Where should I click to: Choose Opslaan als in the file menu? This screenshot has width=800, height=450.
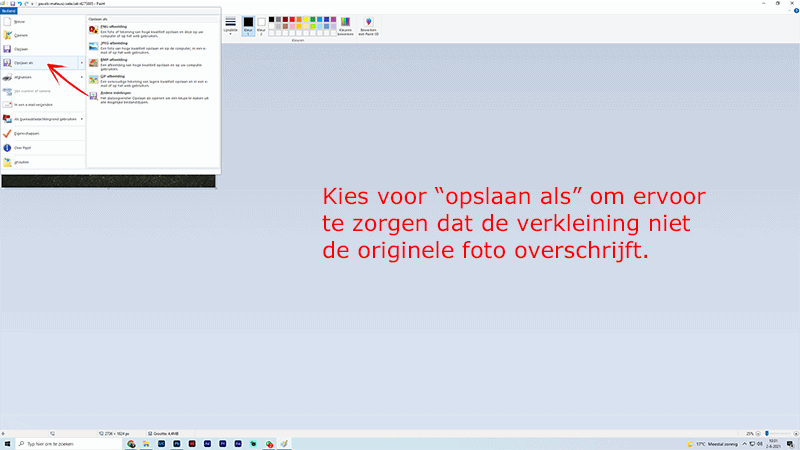pyautogui.click(x=39, y=63)
